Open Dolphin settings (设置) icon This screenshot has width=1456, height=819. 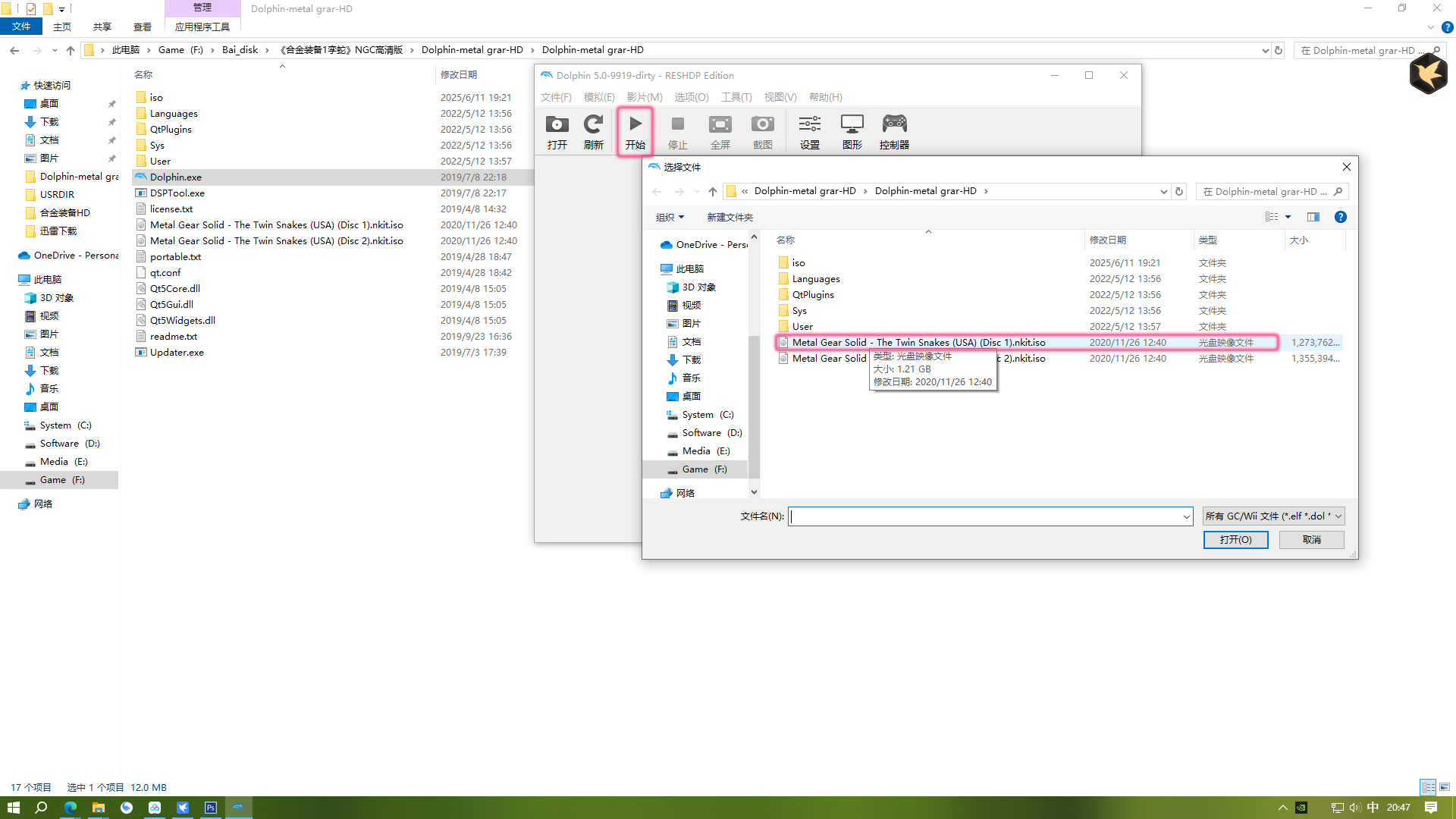[x=810, y=132]
